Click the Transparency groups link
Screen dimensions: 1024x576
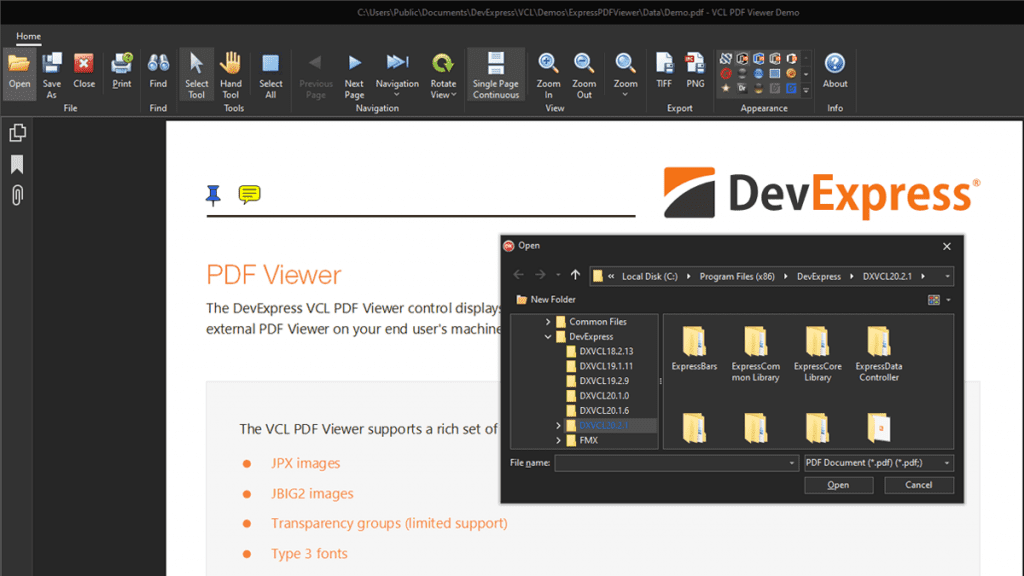coord(389,523)
